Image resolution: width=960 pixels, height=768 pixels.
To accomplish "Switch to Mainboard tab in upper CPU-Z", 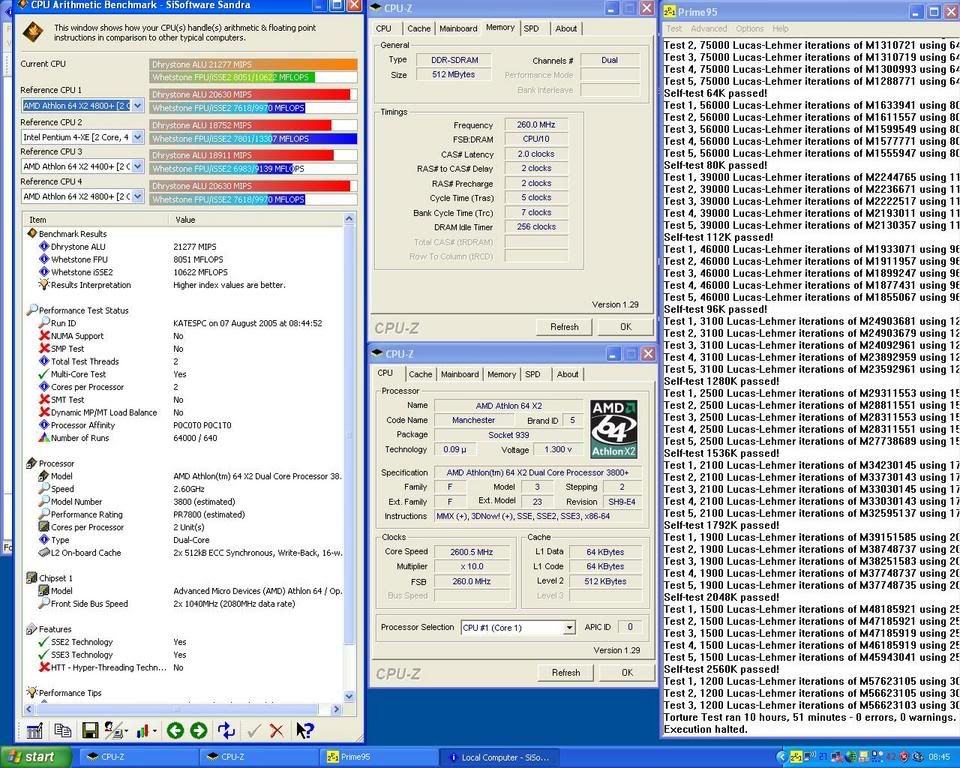I will pos(458,28).
